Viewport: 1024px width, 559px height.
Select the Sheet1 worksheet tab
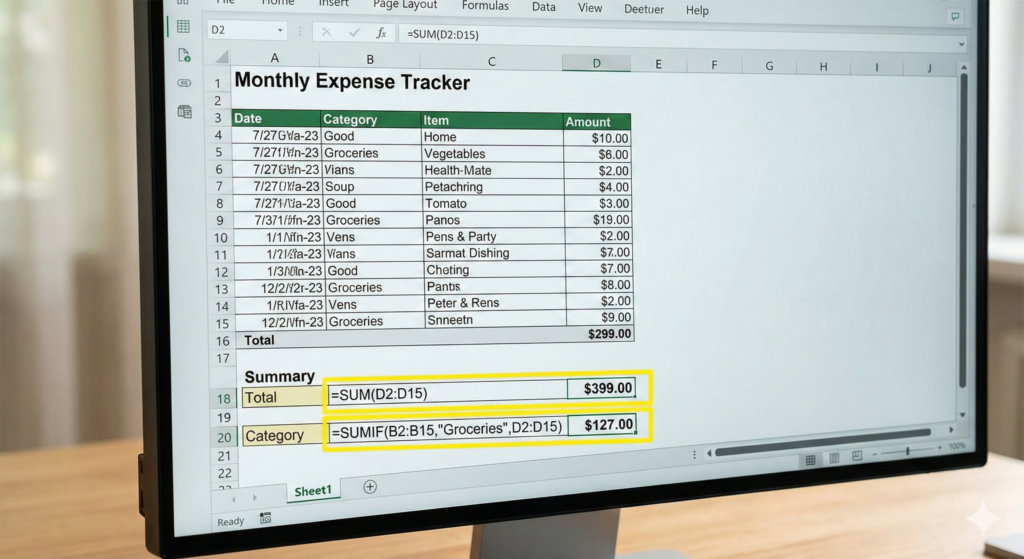pos(313,491)
